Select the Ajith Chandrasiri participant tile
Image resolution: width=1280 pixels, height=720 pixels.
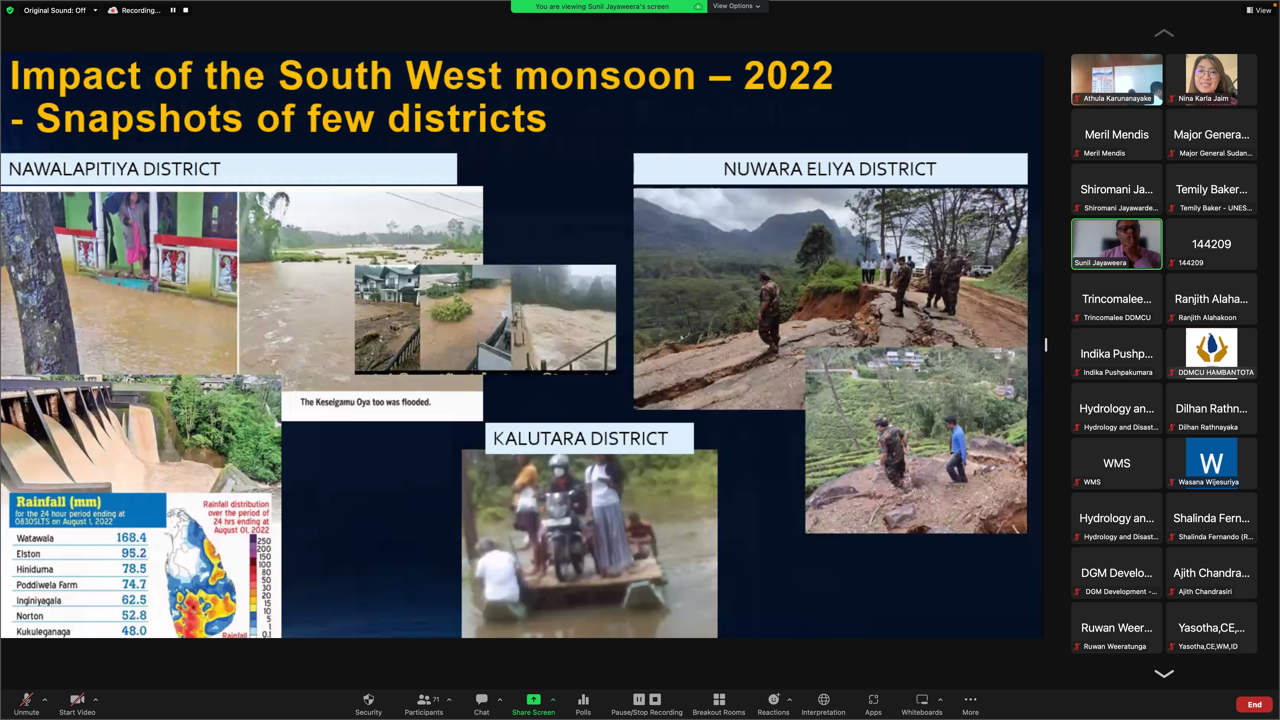(x=1212, y=573)
